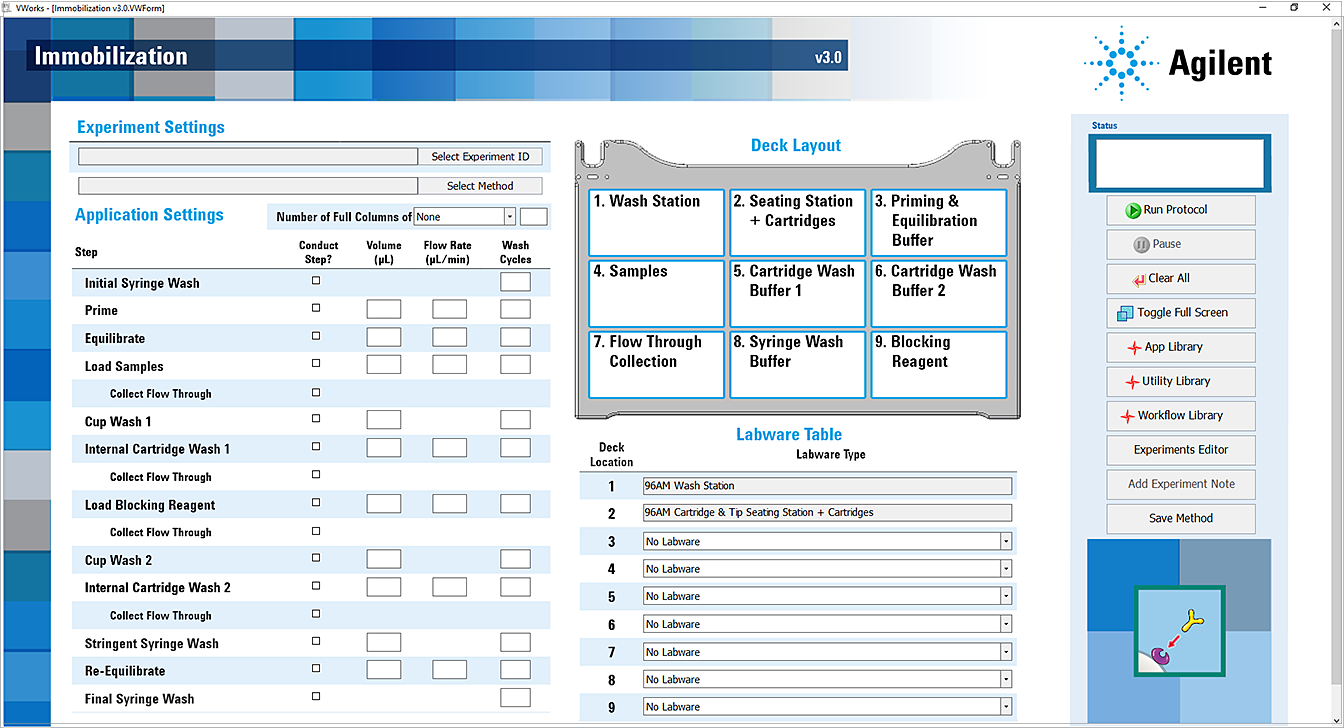Open the Experiments Editor

click(x=1181, y=450)
